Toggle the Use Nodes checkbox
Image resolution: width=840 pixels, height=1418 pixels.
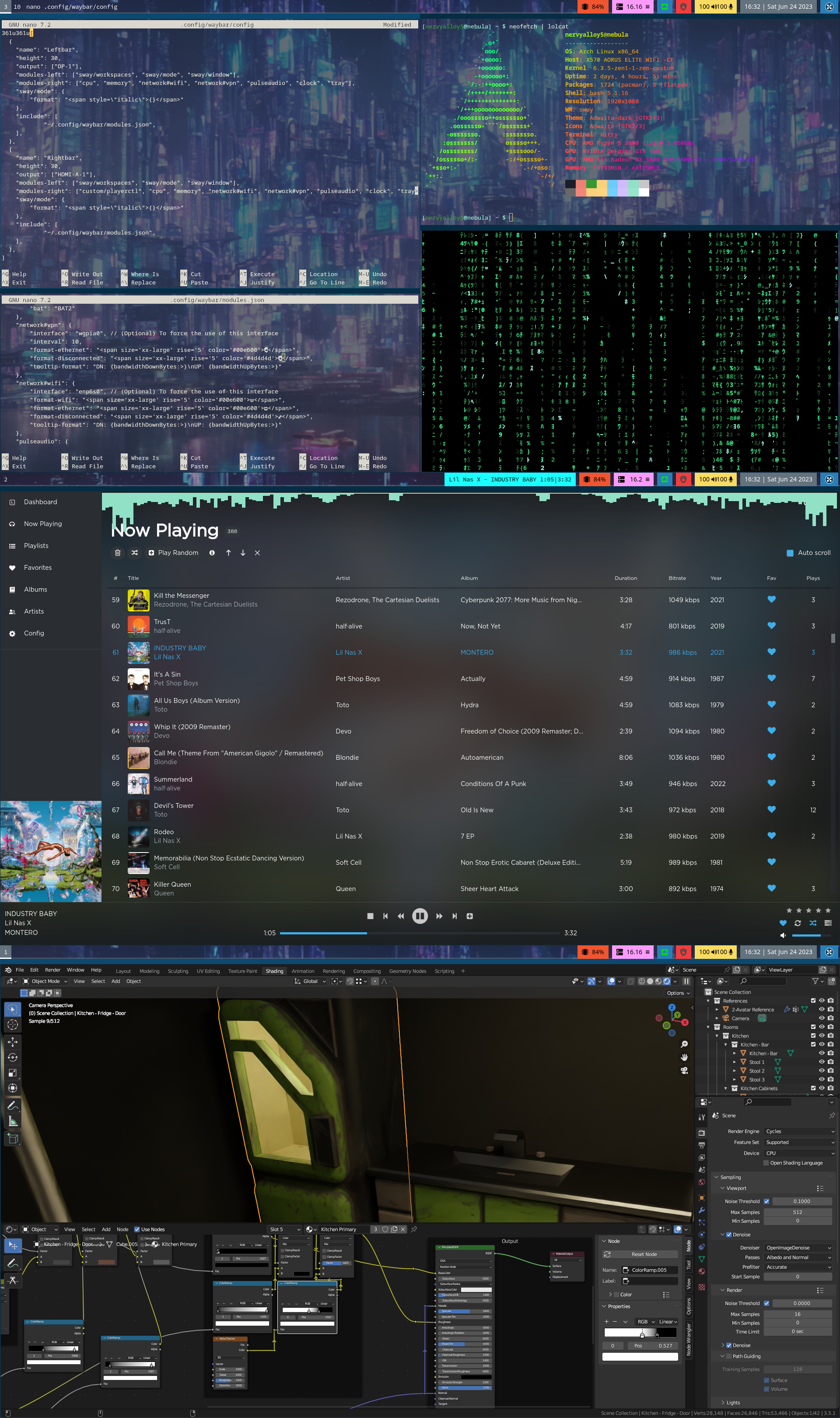point(137,1229)
